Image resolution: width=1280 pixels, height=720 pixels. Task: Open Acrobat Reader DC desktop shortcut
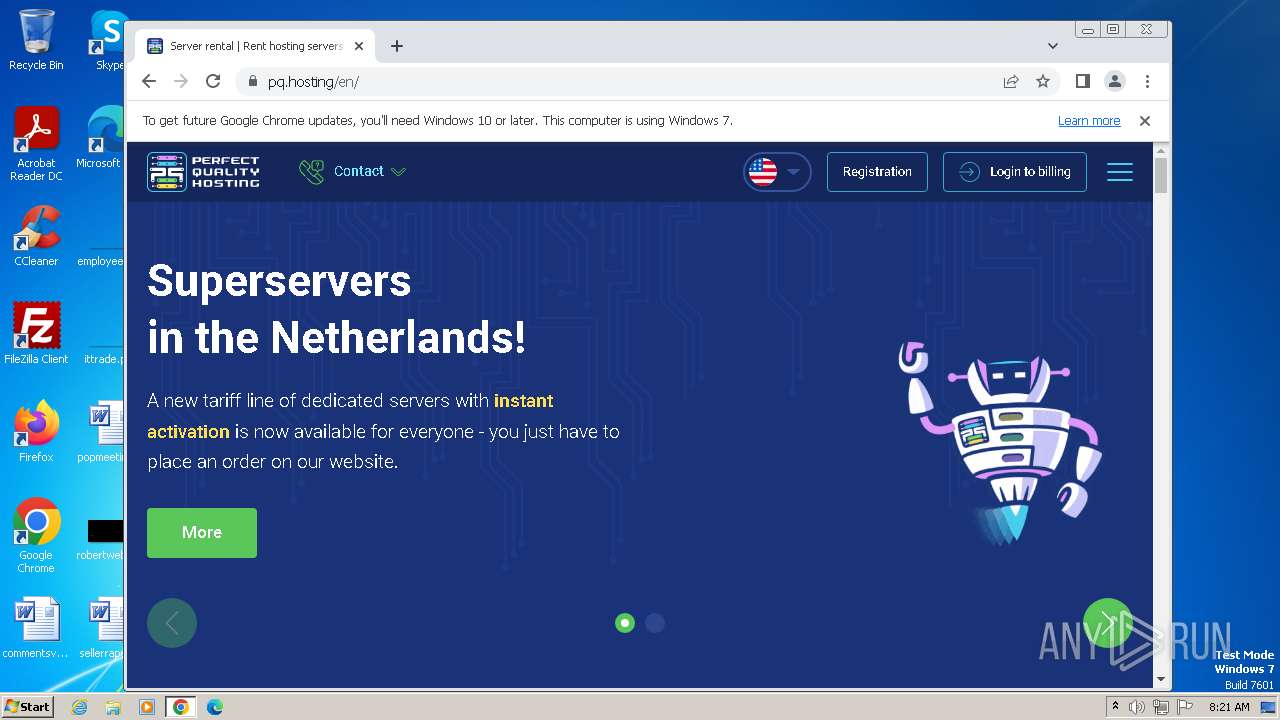pos(36,144)
